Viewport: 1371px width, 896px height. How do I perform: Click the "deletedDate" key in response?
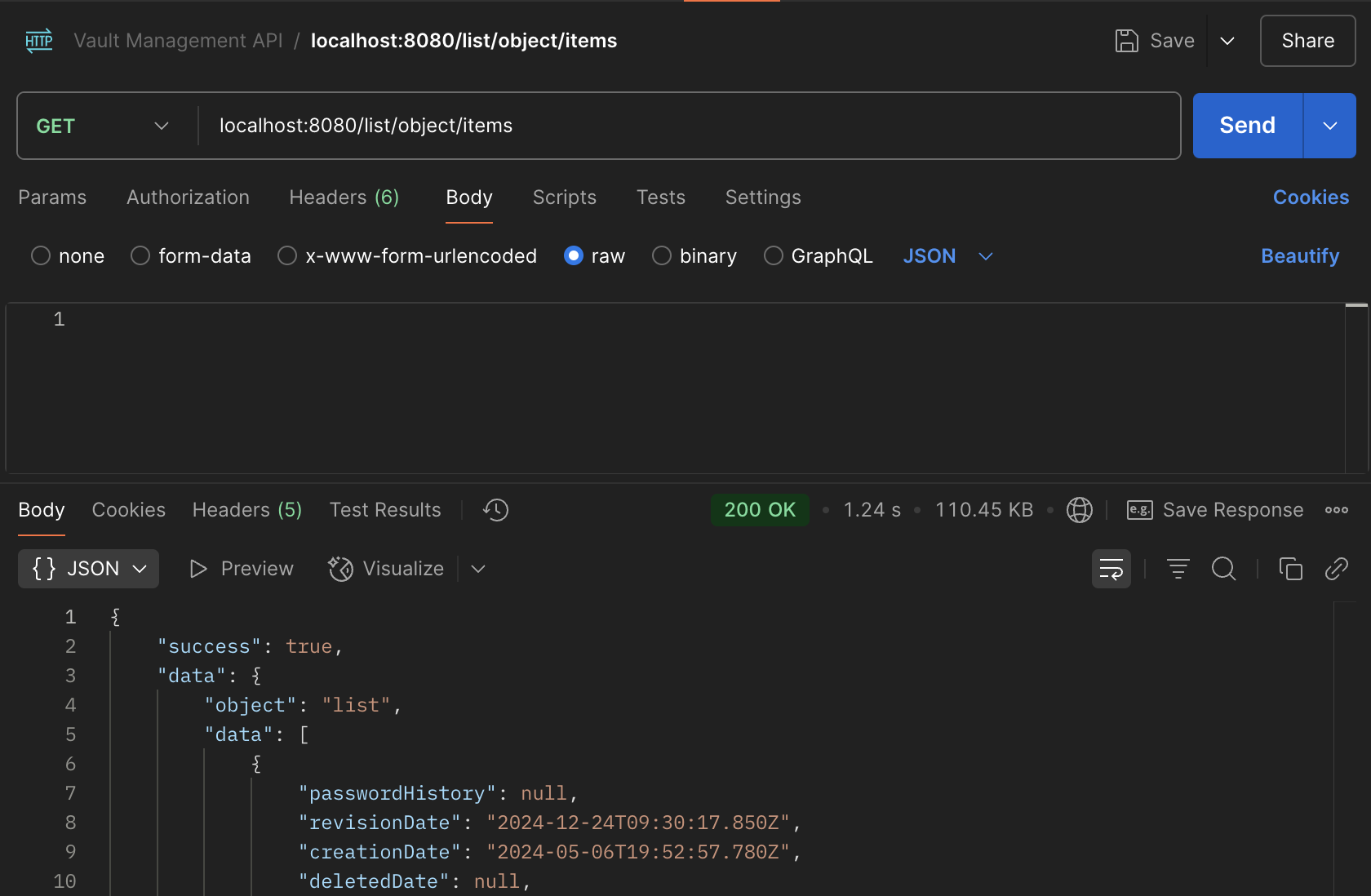click(374, 881)
